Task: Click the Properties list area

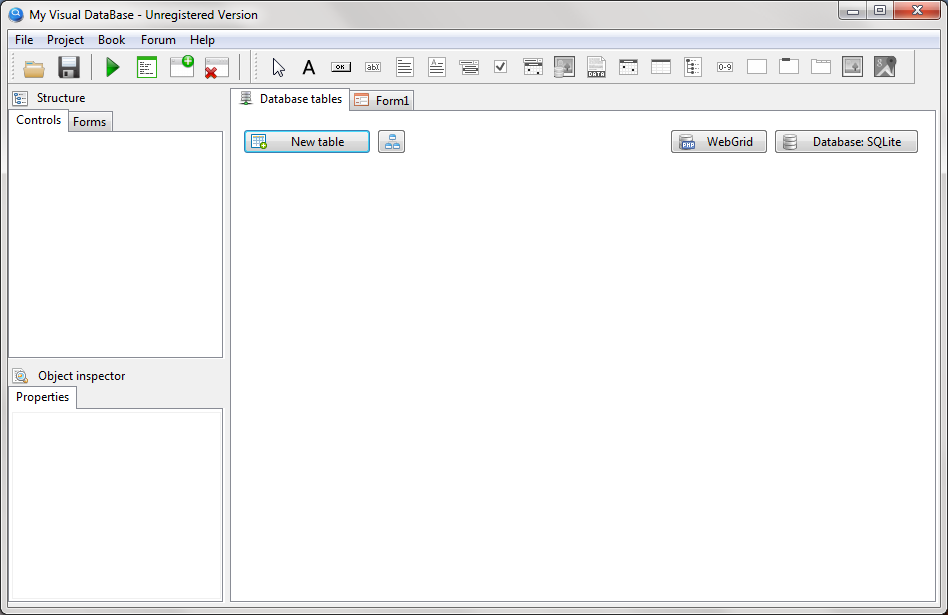Action: click(117, 505)
